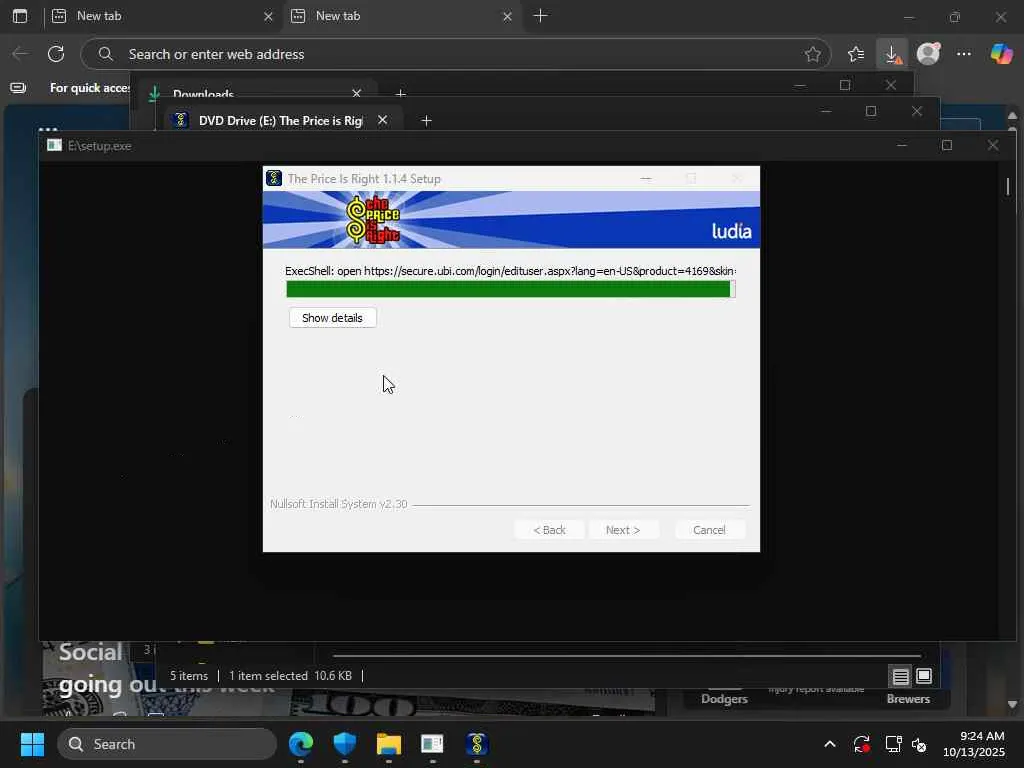Image resolution: width=1024 pixels, height=768 pixels.
Task: Click the Edge page scroll down arrow
Action: click(1012, 704)
